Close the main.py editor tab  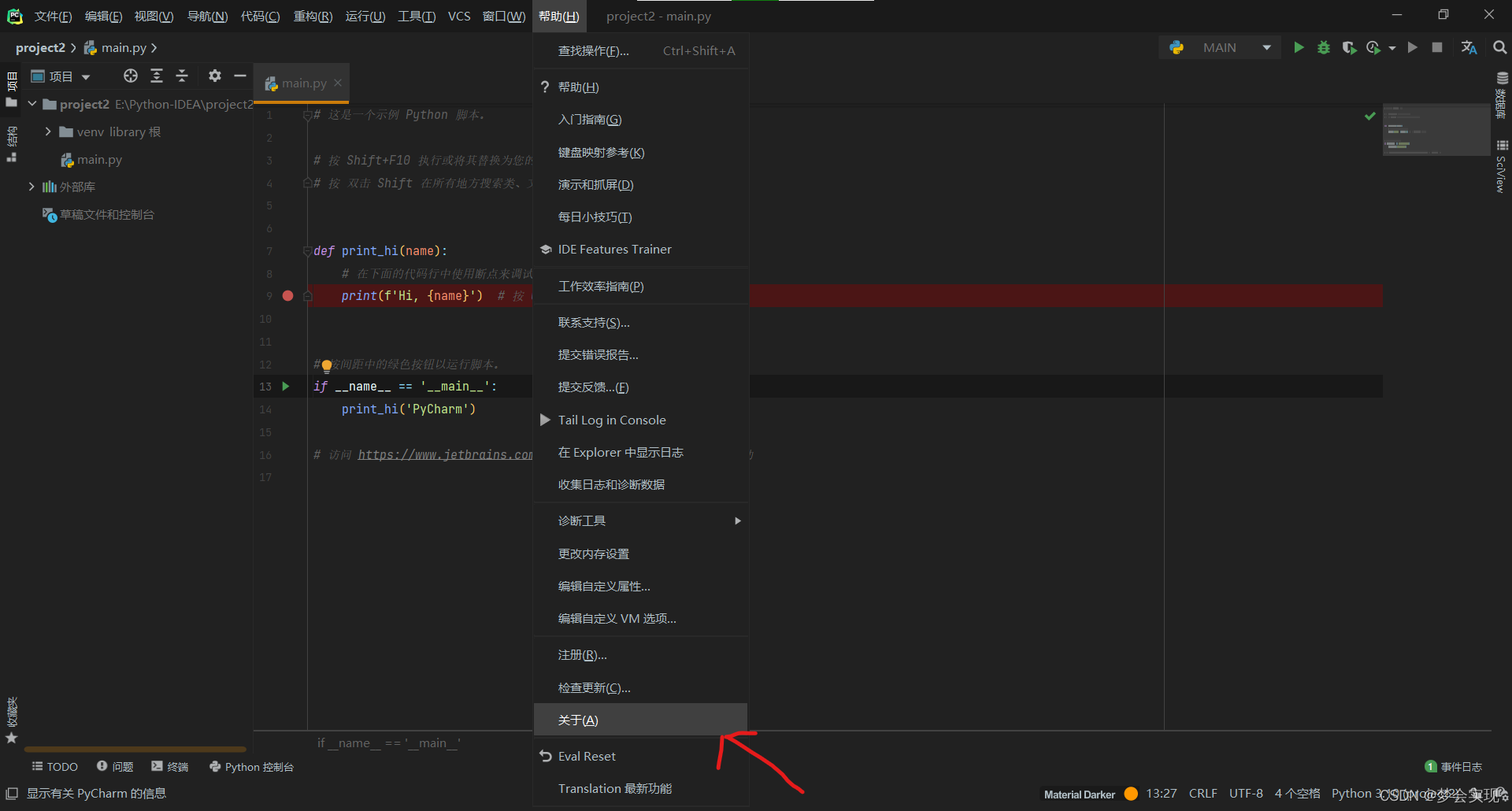tap(338, 83)
